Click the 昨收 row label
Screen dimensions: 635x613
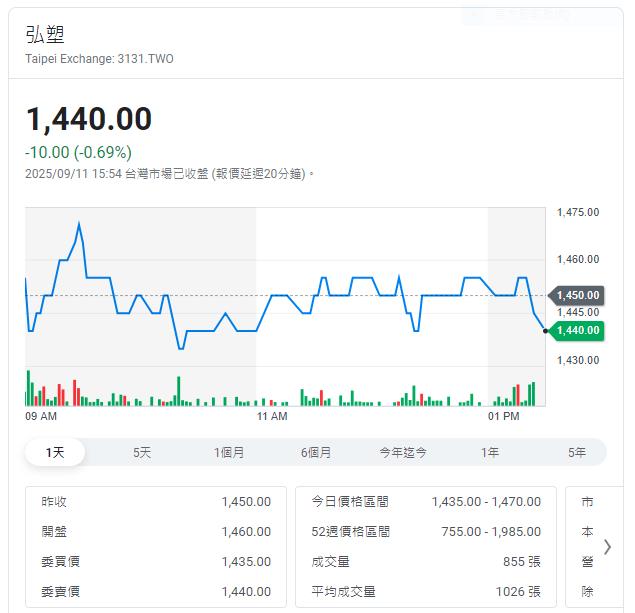coord(54,502)
